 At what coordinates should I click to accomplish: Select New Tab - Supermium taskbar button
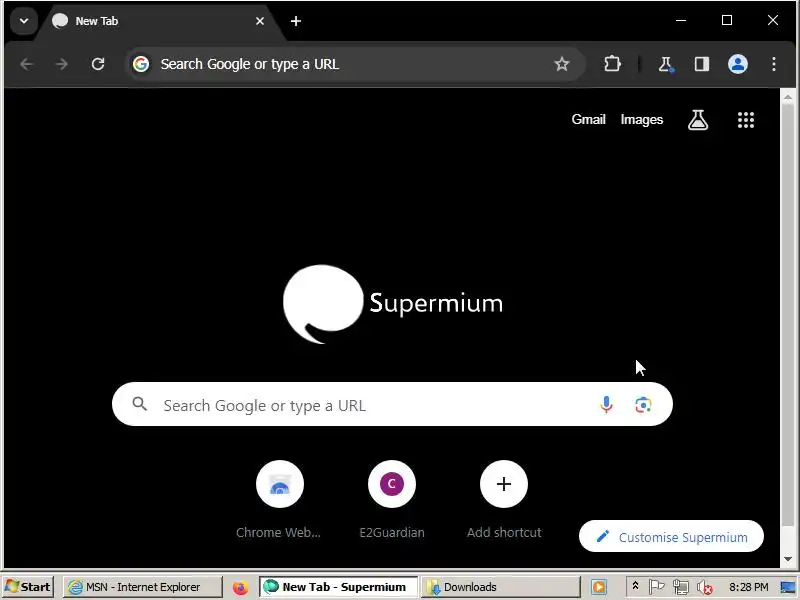point(339,587)
